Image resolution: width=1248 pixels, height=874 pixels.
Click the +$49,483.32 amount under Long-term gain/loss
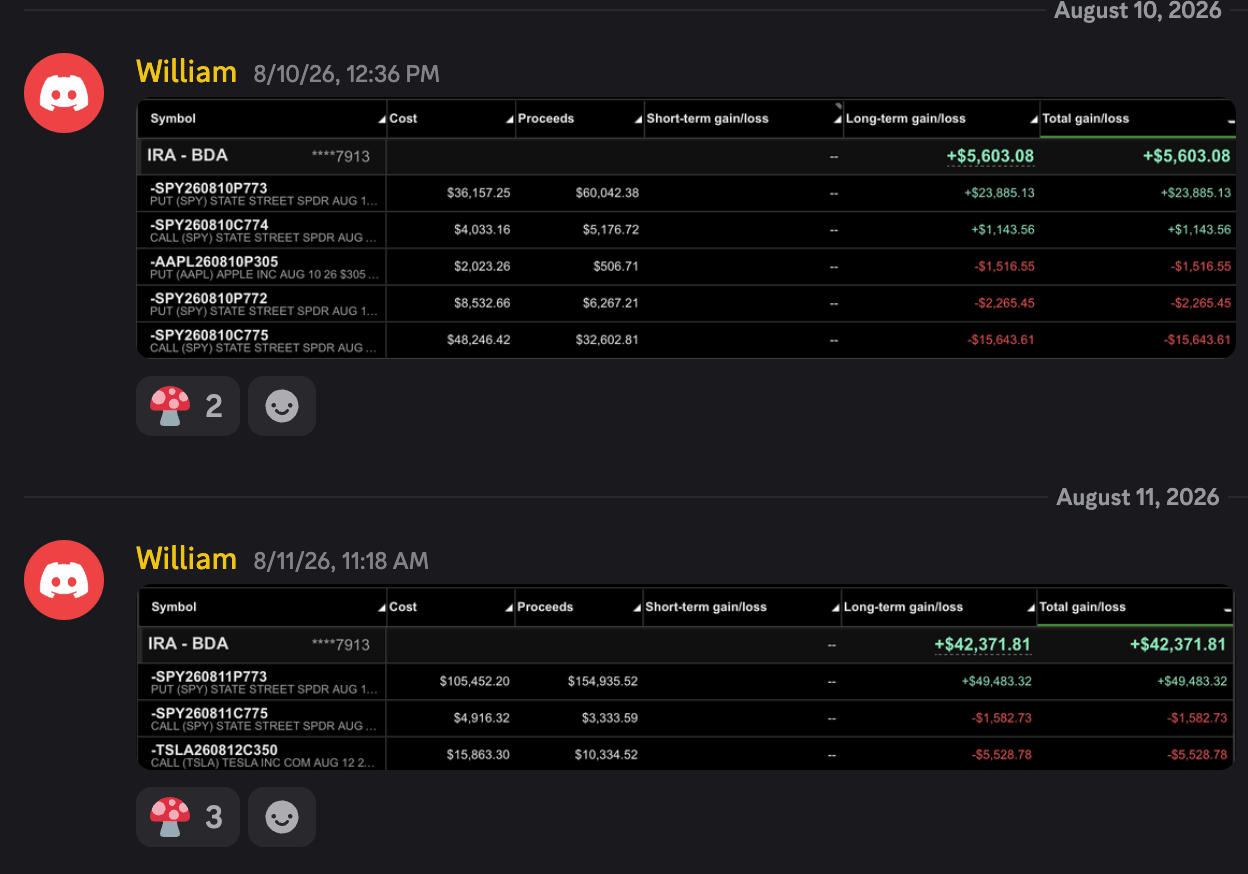pos(997,682)
